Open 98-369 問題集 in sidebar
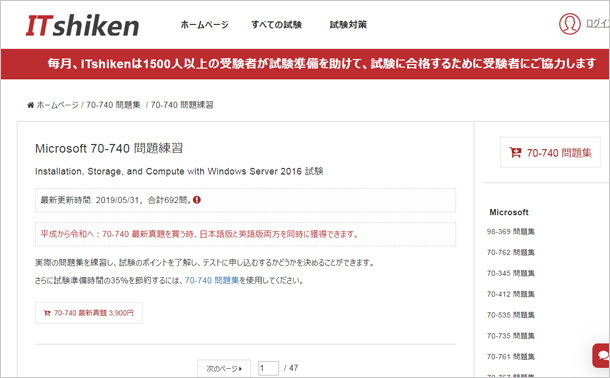Viewport: 610px width, 378px height. 510,232
